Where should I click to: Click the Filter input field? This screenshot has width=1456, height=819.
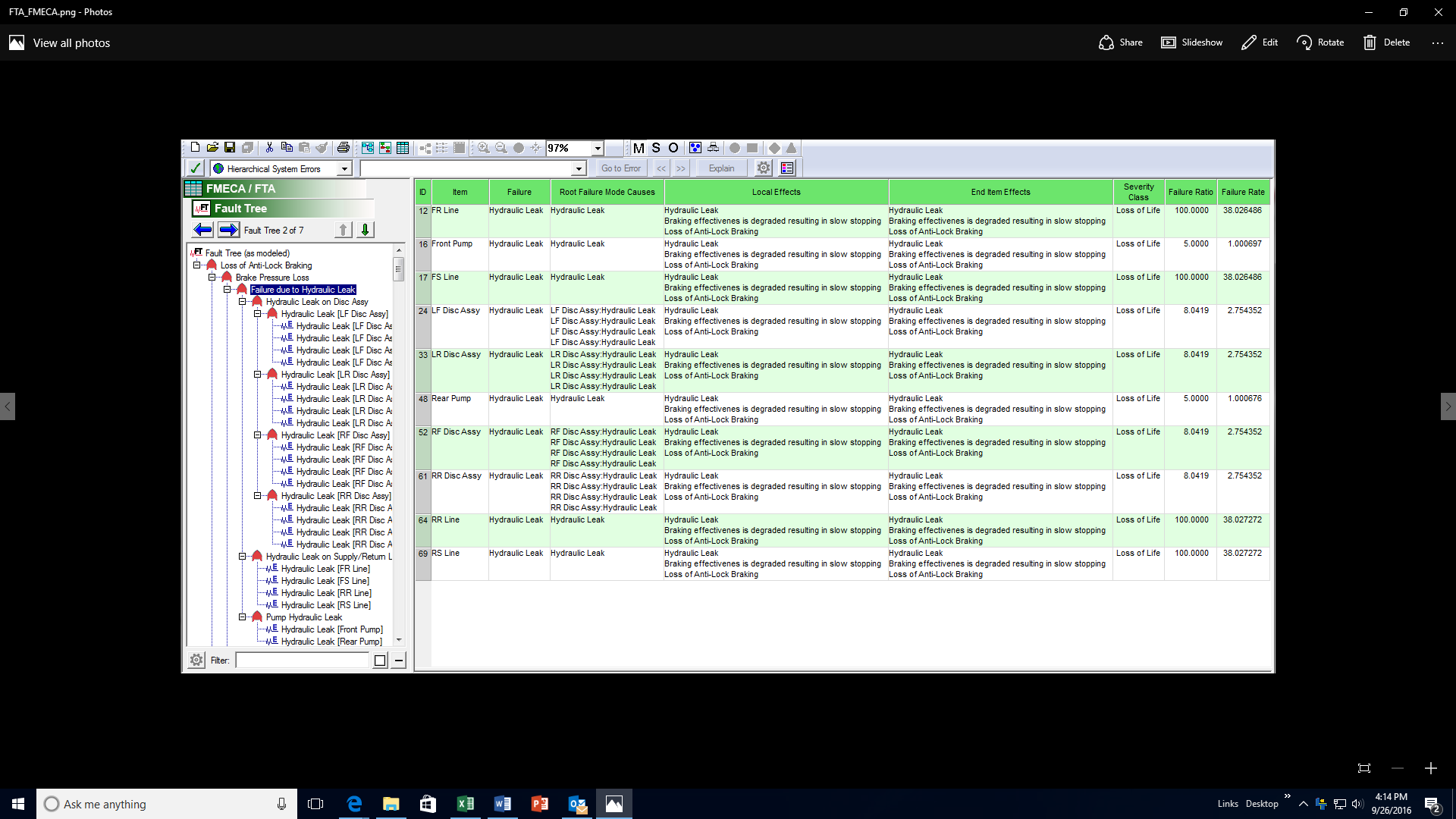point(302,661)
